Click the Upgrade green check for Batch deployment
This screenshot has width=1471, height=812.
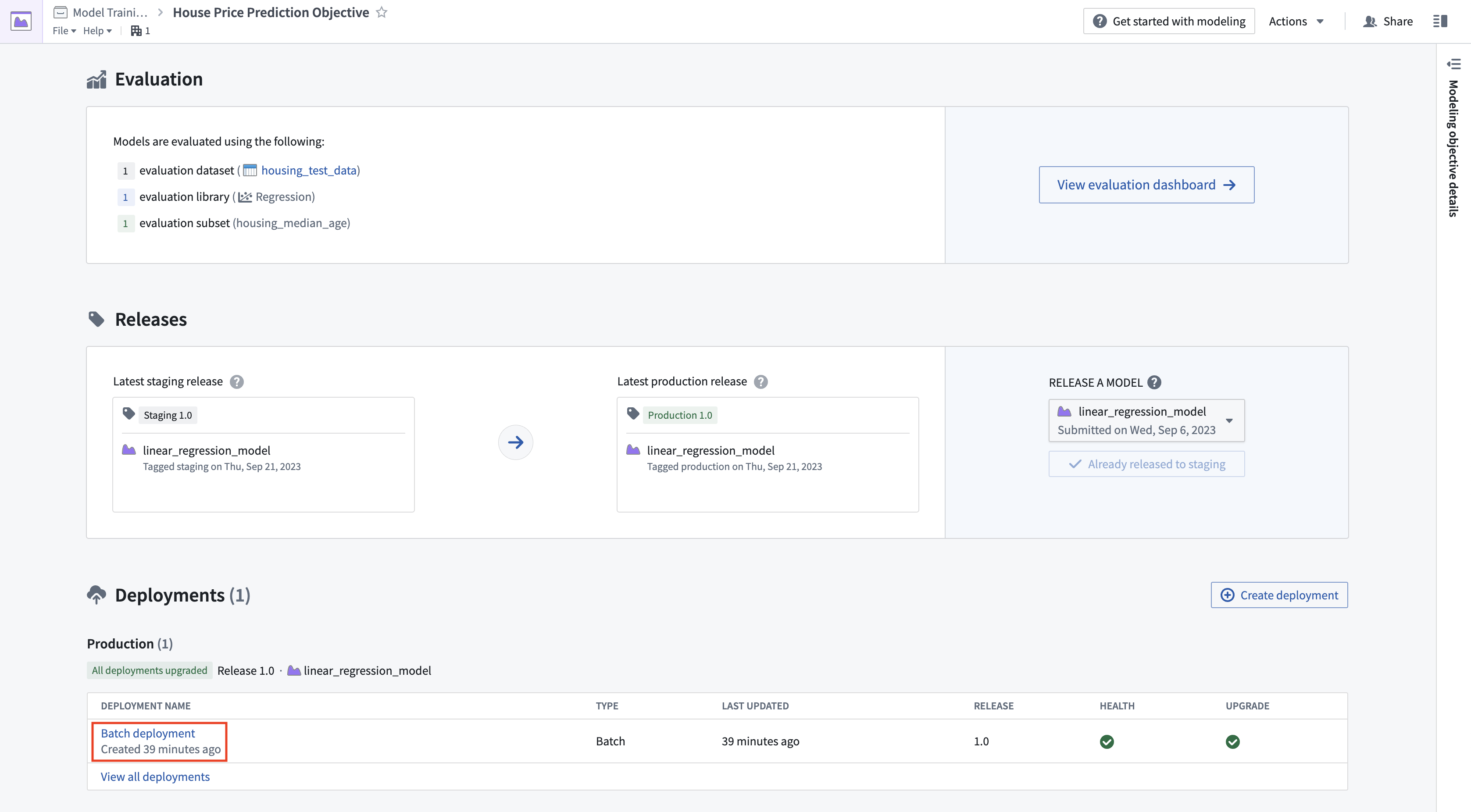click(x=1232, y=741)
